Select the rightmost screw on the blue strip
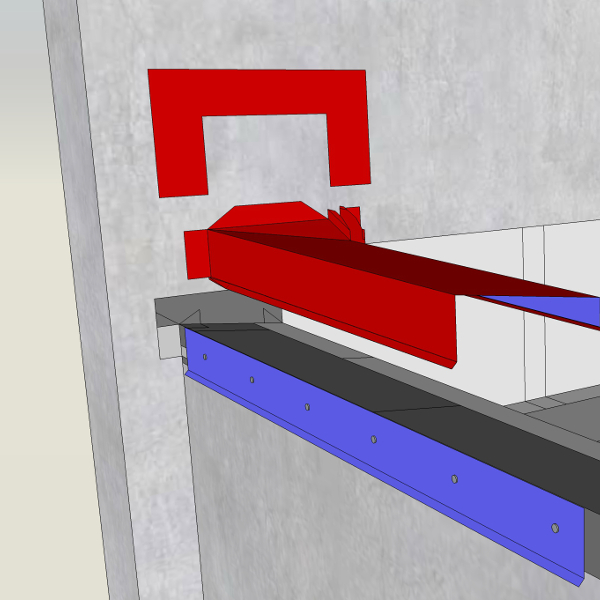 coord(554,526)
